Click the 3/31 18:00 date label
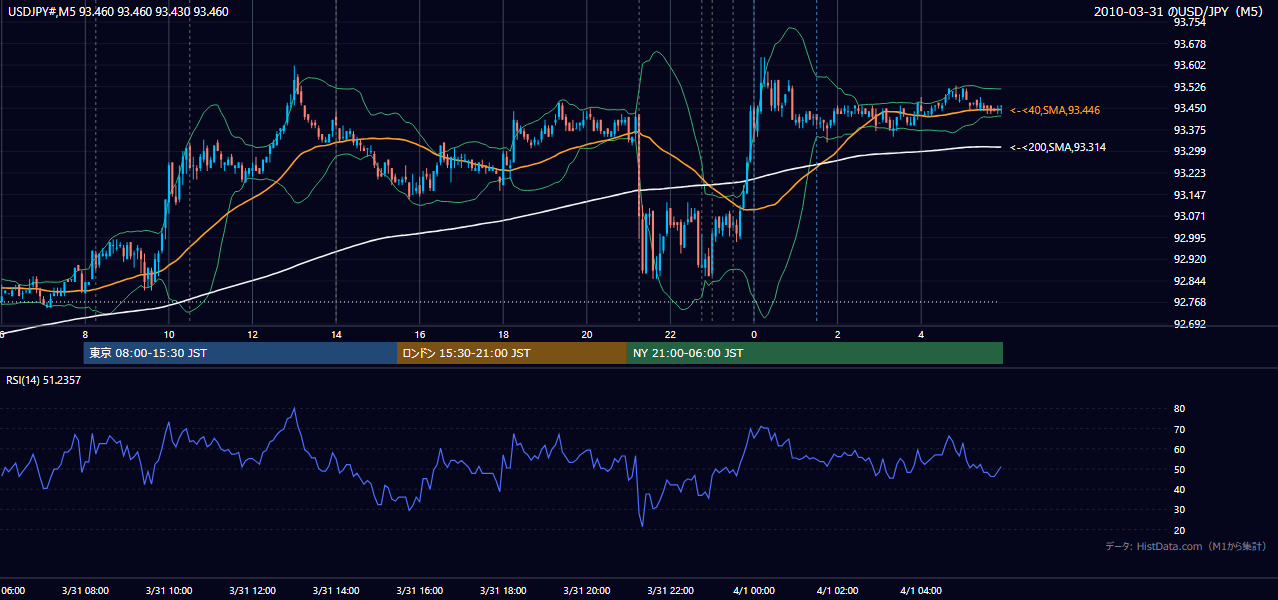 503,591
